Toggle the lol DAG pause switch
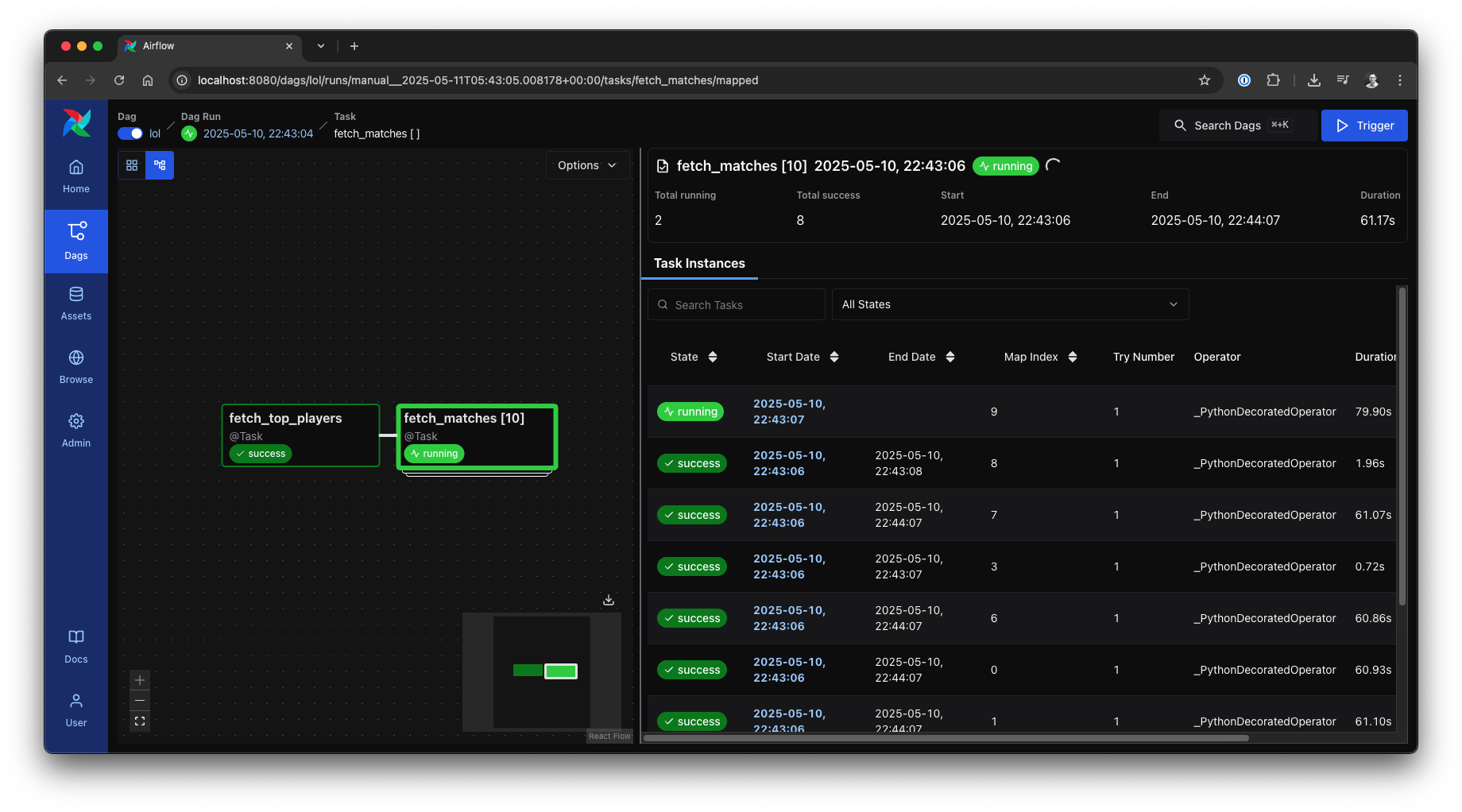1462x812 pixels. coord(130,133)
